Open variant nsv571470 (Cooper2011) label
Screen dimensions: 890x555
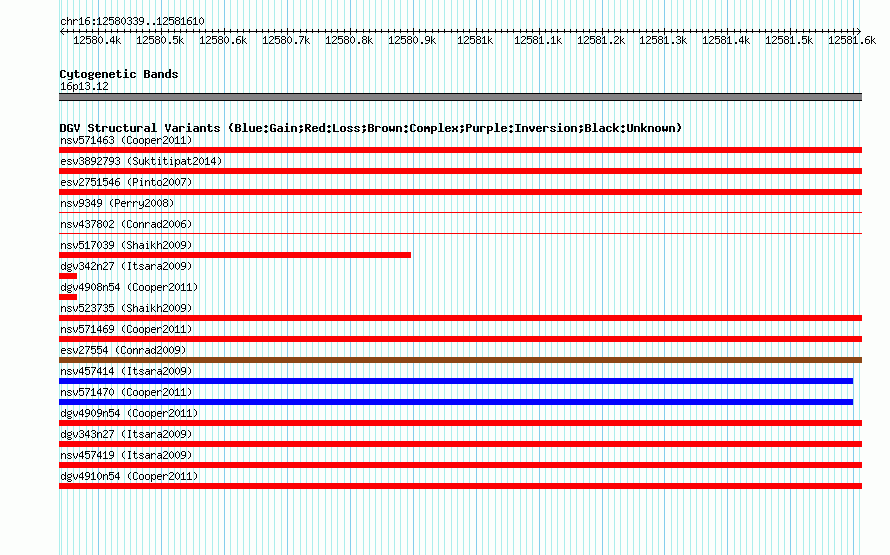click(x=126, y=392)
